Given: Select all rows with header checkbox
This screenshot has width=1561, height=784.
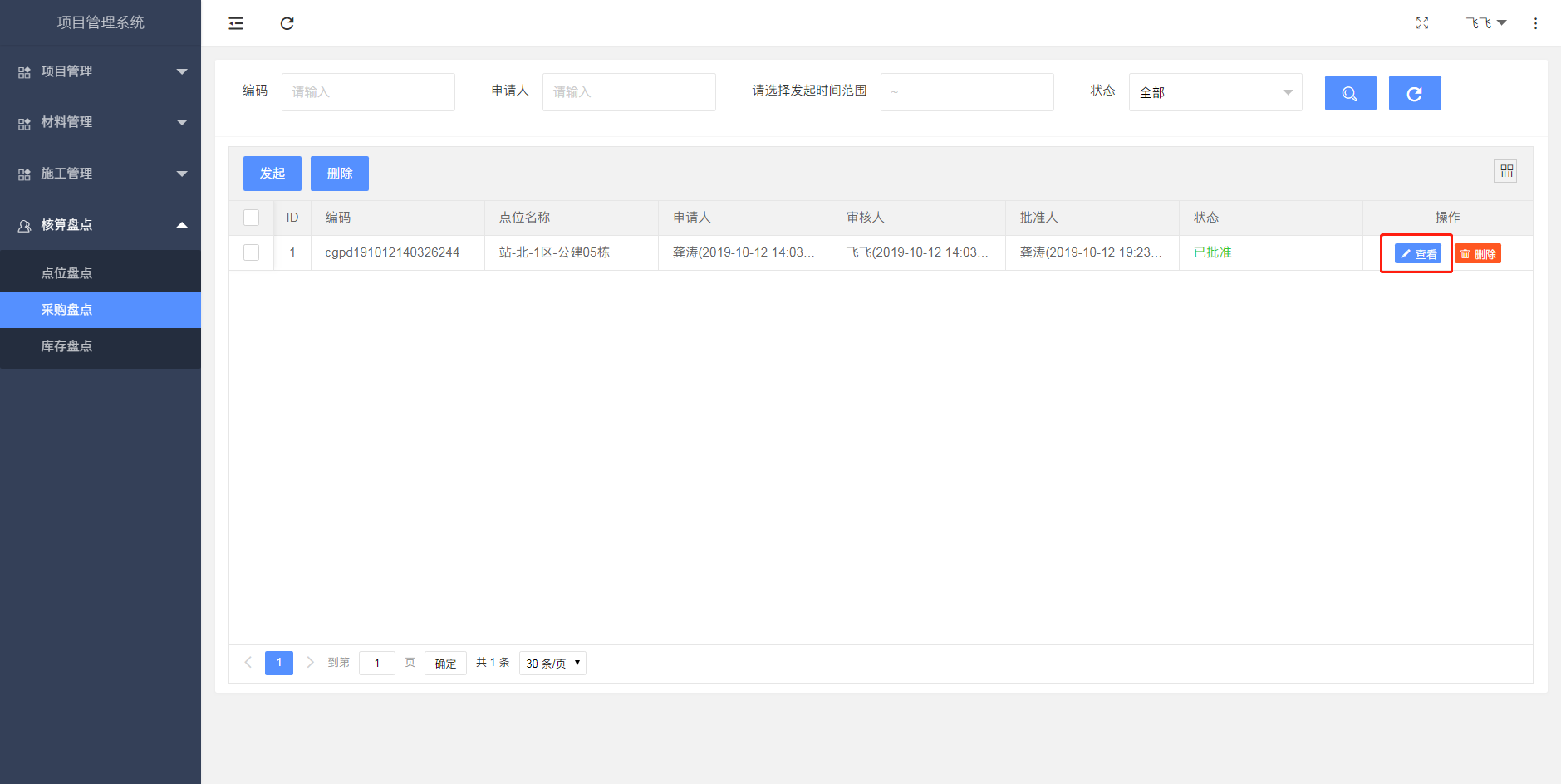Looking at the screenshot, I should 251,218.
